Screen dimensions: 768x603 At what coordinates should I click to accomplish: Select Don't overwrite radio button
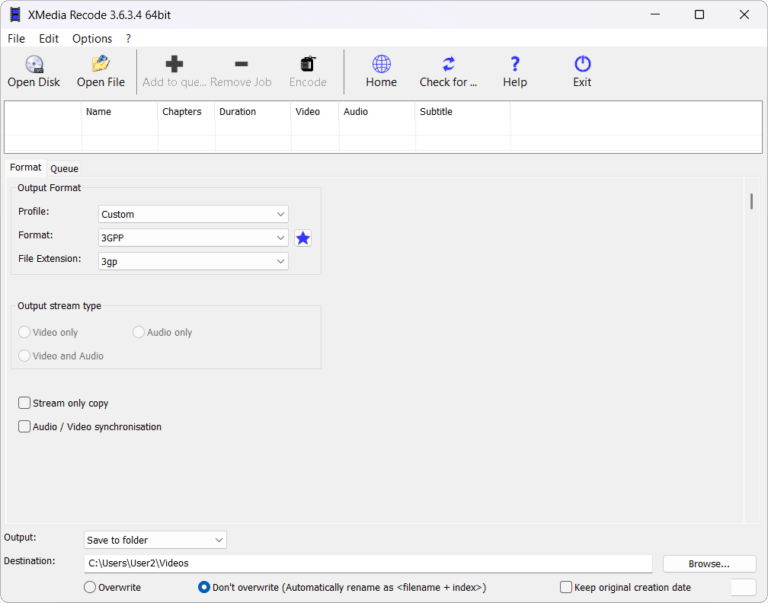click(204, 587)
